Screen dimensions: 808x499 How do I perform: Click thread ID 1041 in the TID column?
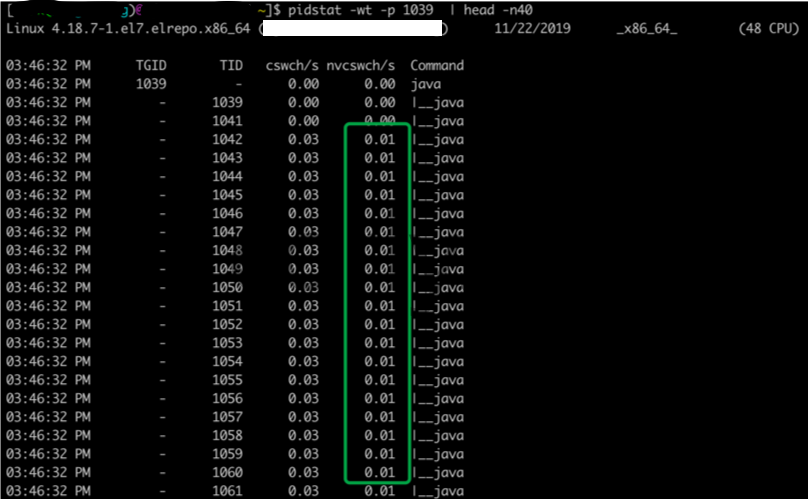click(228, 120)
